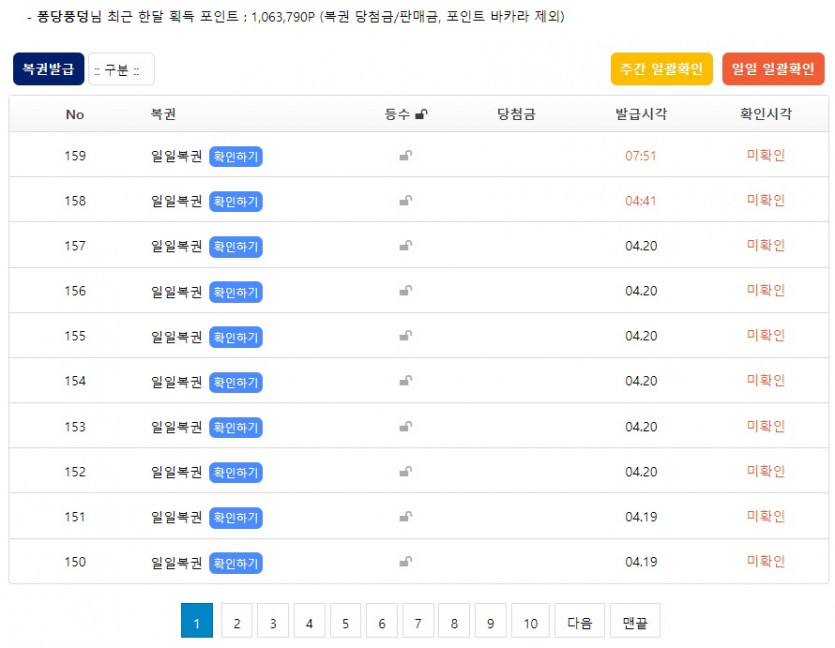Click 주간 일괄확인 yellow button
This screenshot has height=648, width=835.
[661, 69]
